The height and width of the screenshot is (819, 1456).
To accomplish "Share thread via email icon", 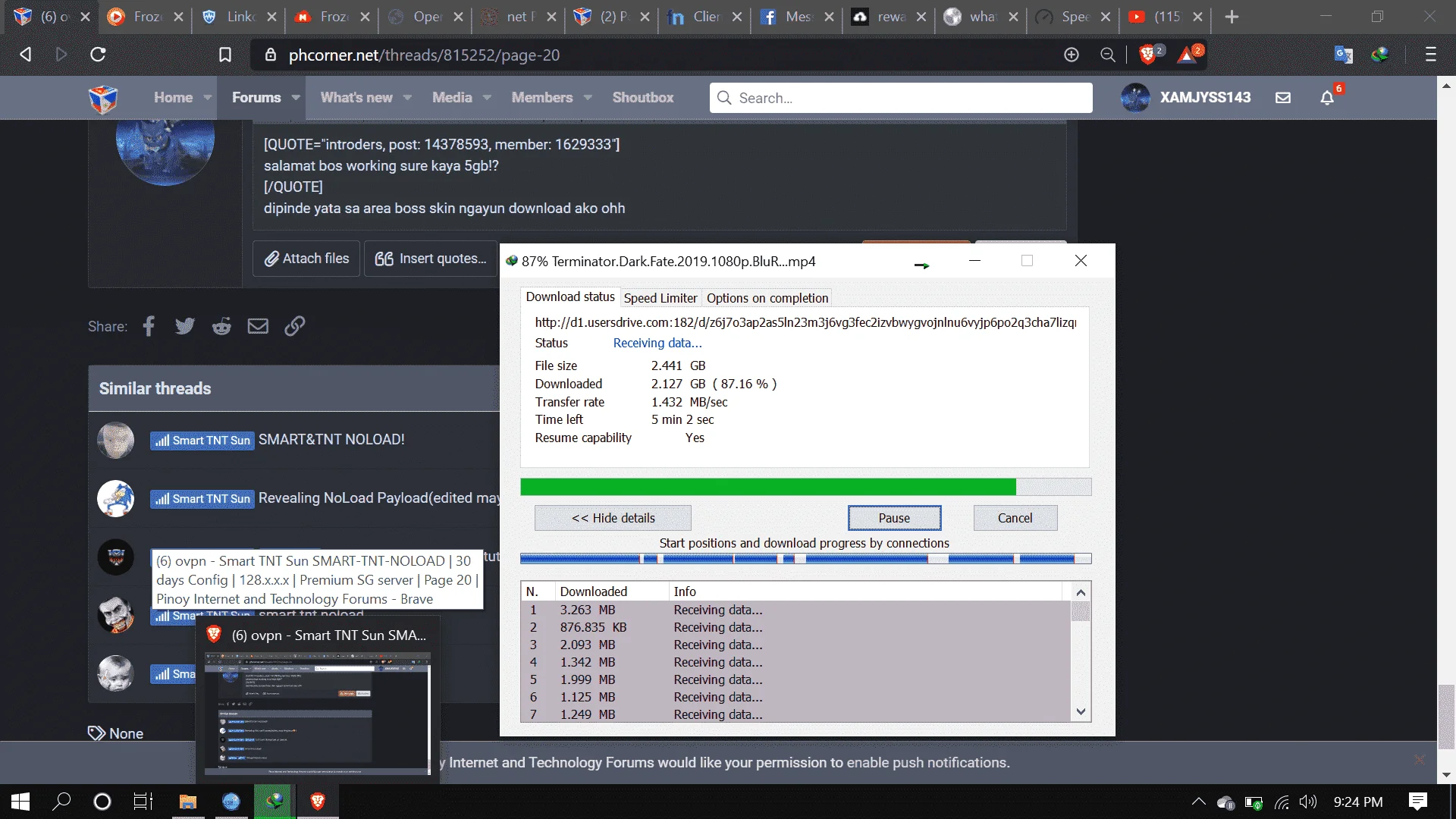I will pyautogui.click(x=258, y=326).
